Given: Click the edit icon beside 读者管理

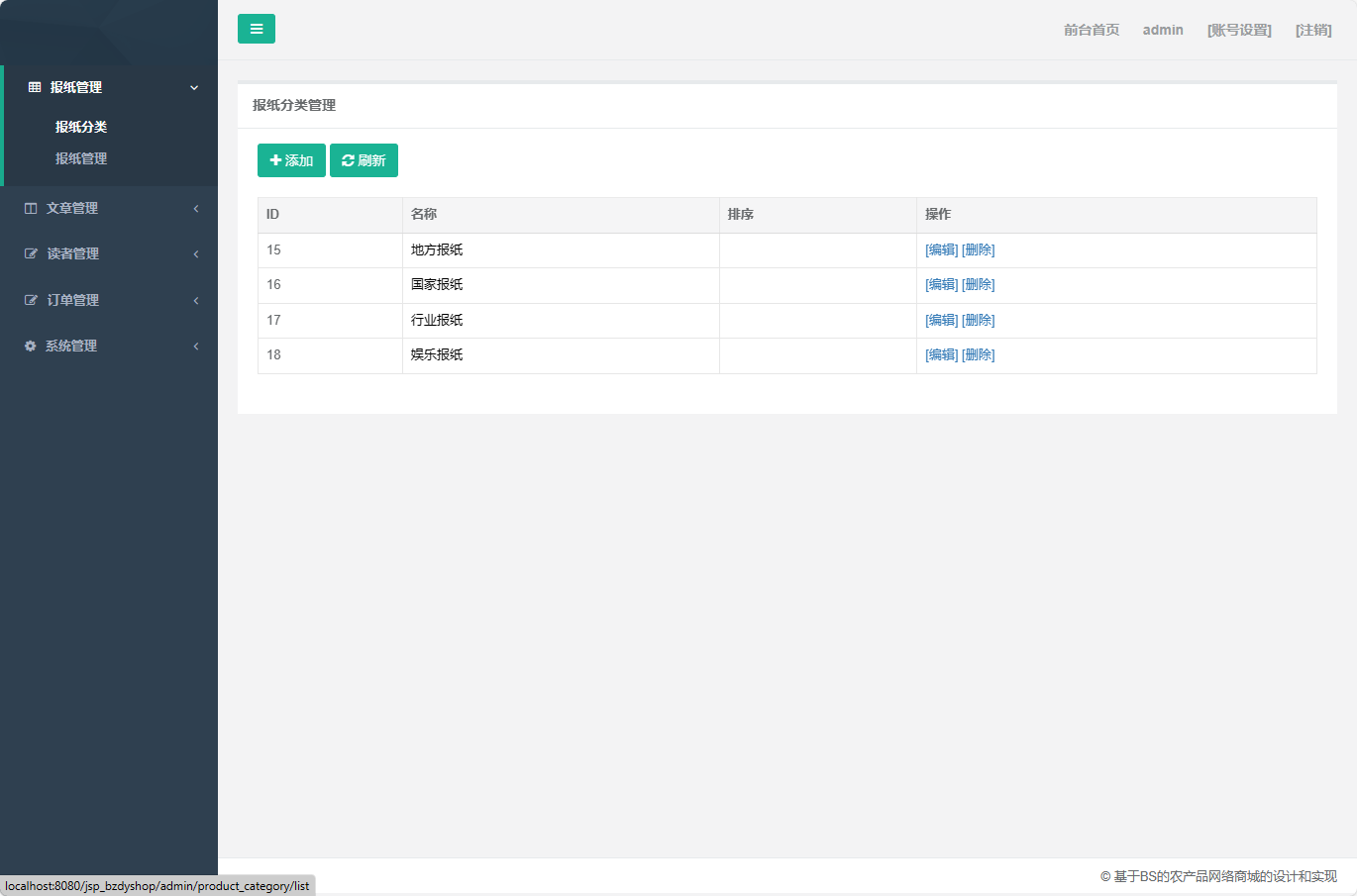Looking at the screenshot, I should pos(31,253).
